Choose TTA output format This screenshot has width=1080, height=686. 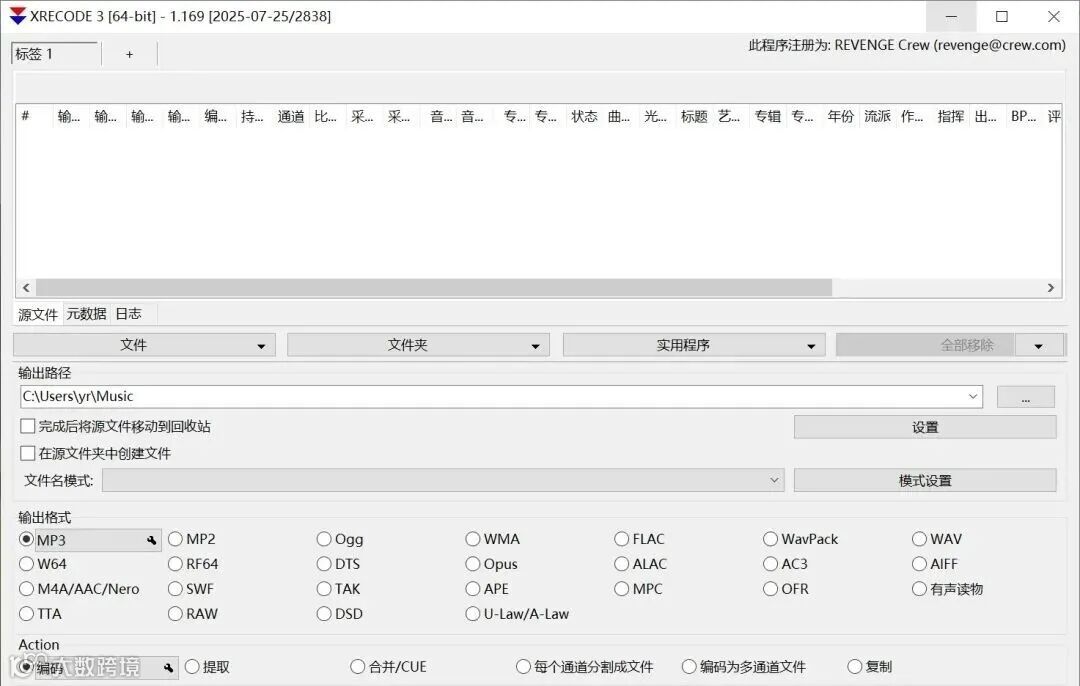click(x=26, y=614)
